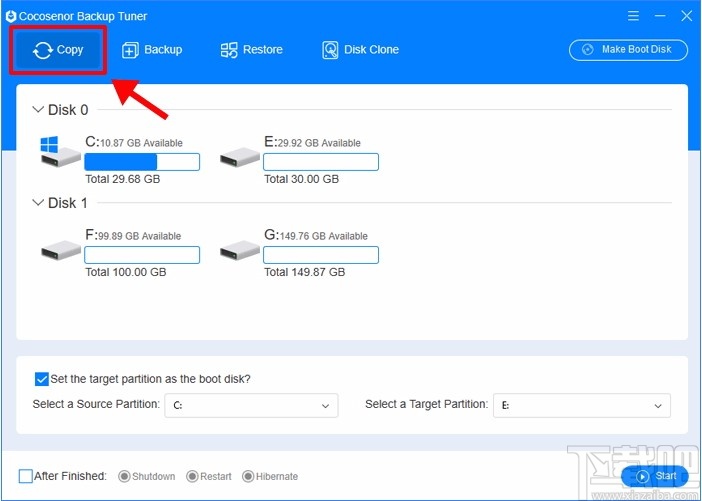The height and width of the screenshot is (501, 702).
Task: Click the E: drive usage bar
Action: click(321, 162)
